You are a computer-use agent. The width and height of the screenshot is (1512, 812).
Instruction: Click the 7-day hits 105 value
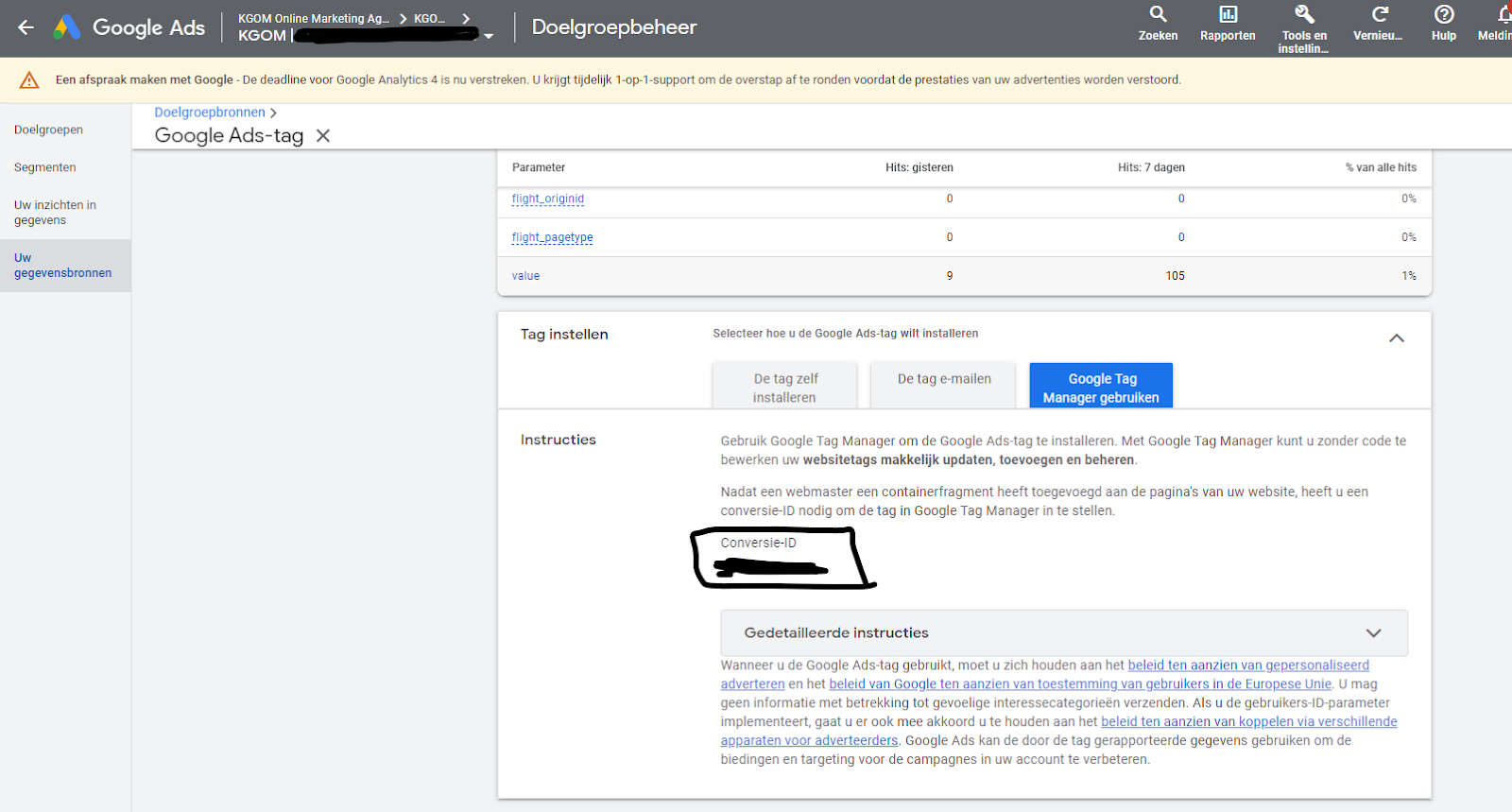coord(1175,276)
